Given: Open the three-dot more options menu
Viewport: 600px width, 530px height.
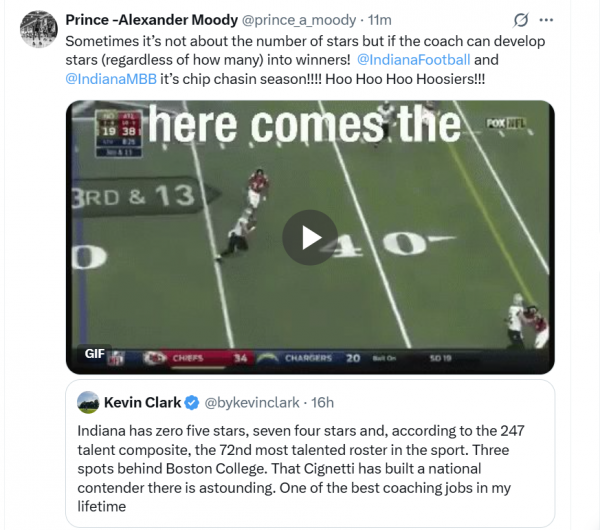Looking at the screenshot, I should (x=546, y=20).
